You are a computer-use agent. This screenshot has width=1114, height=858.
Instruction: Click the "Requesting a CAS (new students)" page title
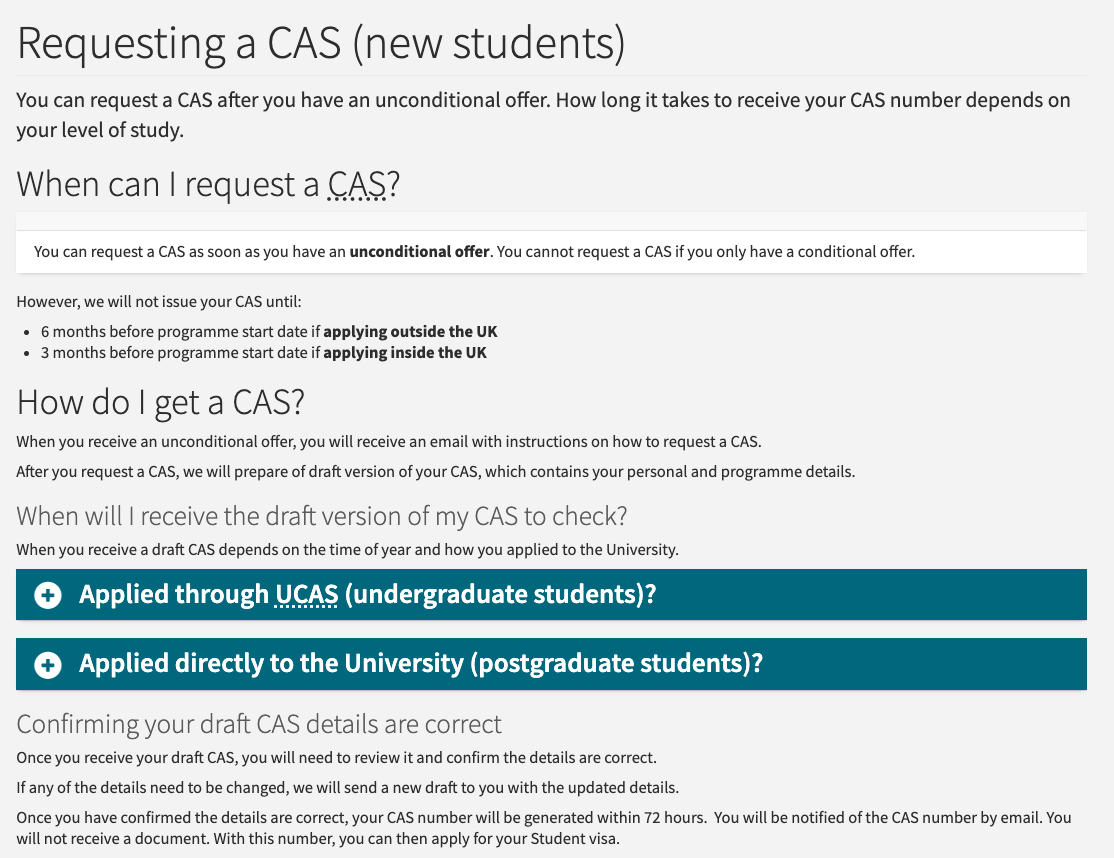pos(321,45)
